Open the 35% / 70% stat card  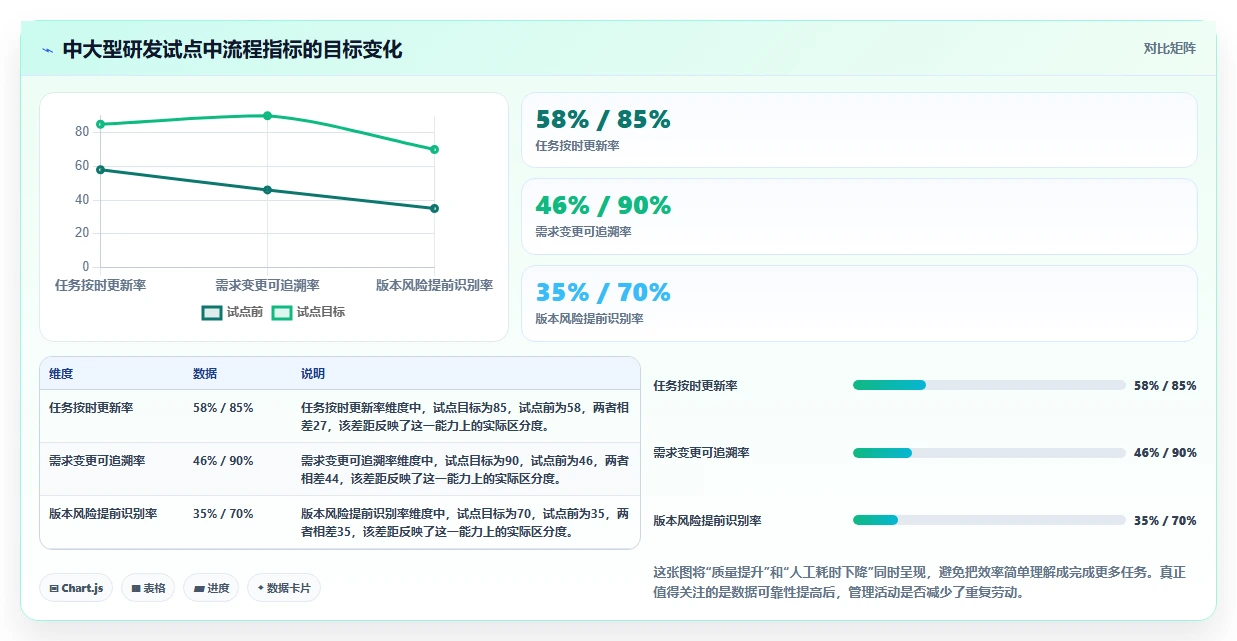point(859,303)
